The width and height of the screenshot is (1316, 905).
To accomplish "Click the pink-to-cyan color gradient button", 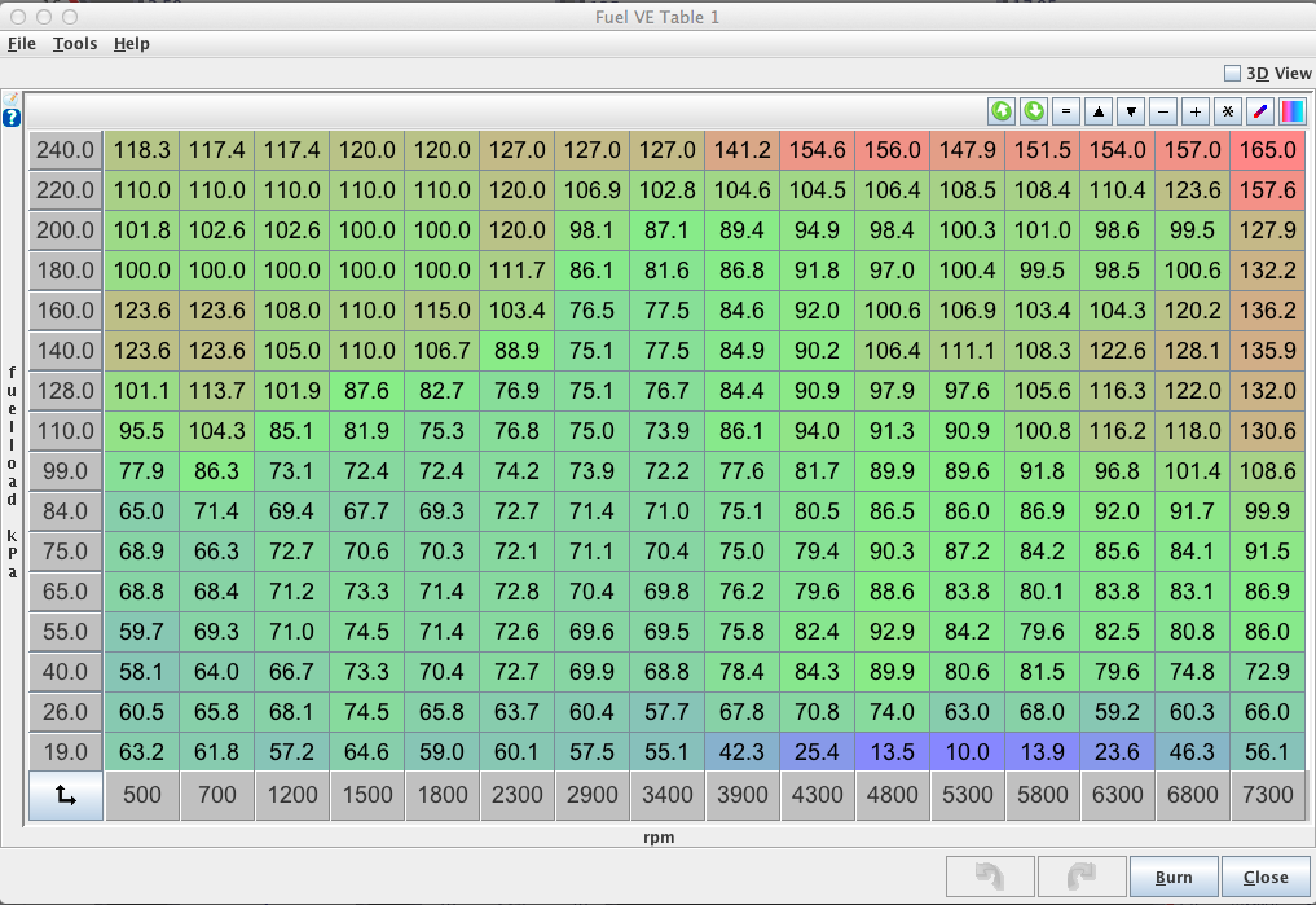I will click(1292, 111).
